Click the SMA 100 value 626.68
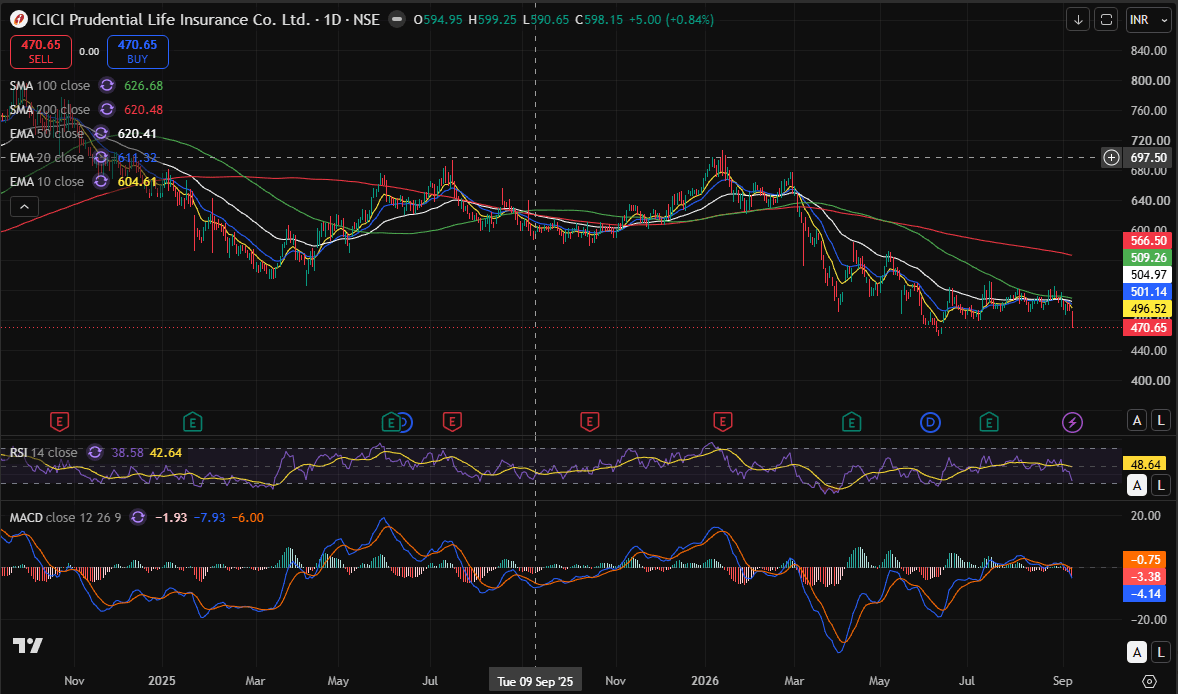The width and height of the screenshot is (1178, 694). (x=143, y=86)
